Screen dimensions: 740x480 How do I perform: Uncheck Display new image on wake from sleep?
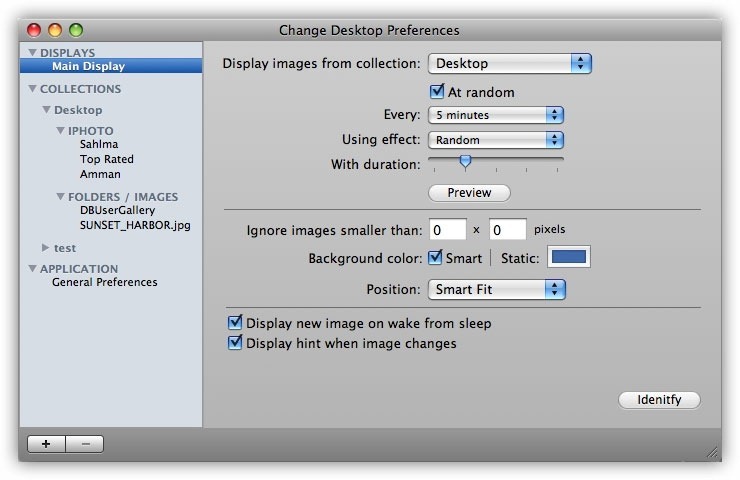click(236, 323)
